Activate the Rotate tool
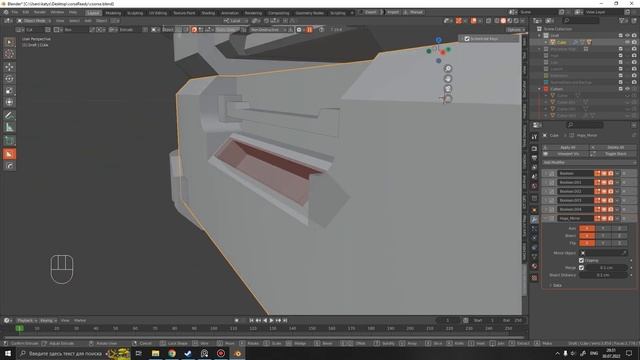The image size is (640, 360). pyautogui.click(x=9, y=79)
